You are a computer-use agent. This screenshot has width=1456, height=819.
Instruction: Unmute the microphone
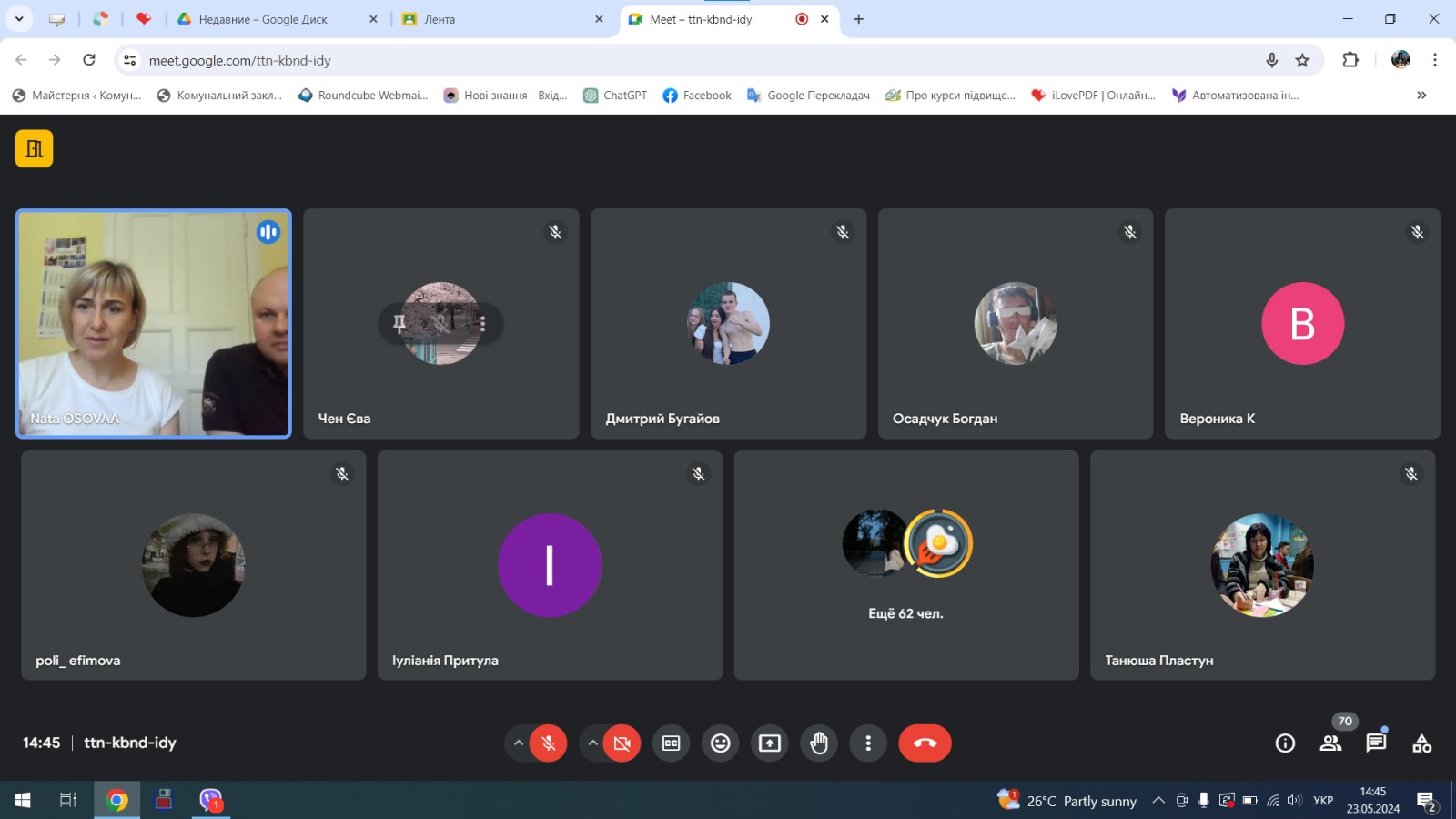549,743
